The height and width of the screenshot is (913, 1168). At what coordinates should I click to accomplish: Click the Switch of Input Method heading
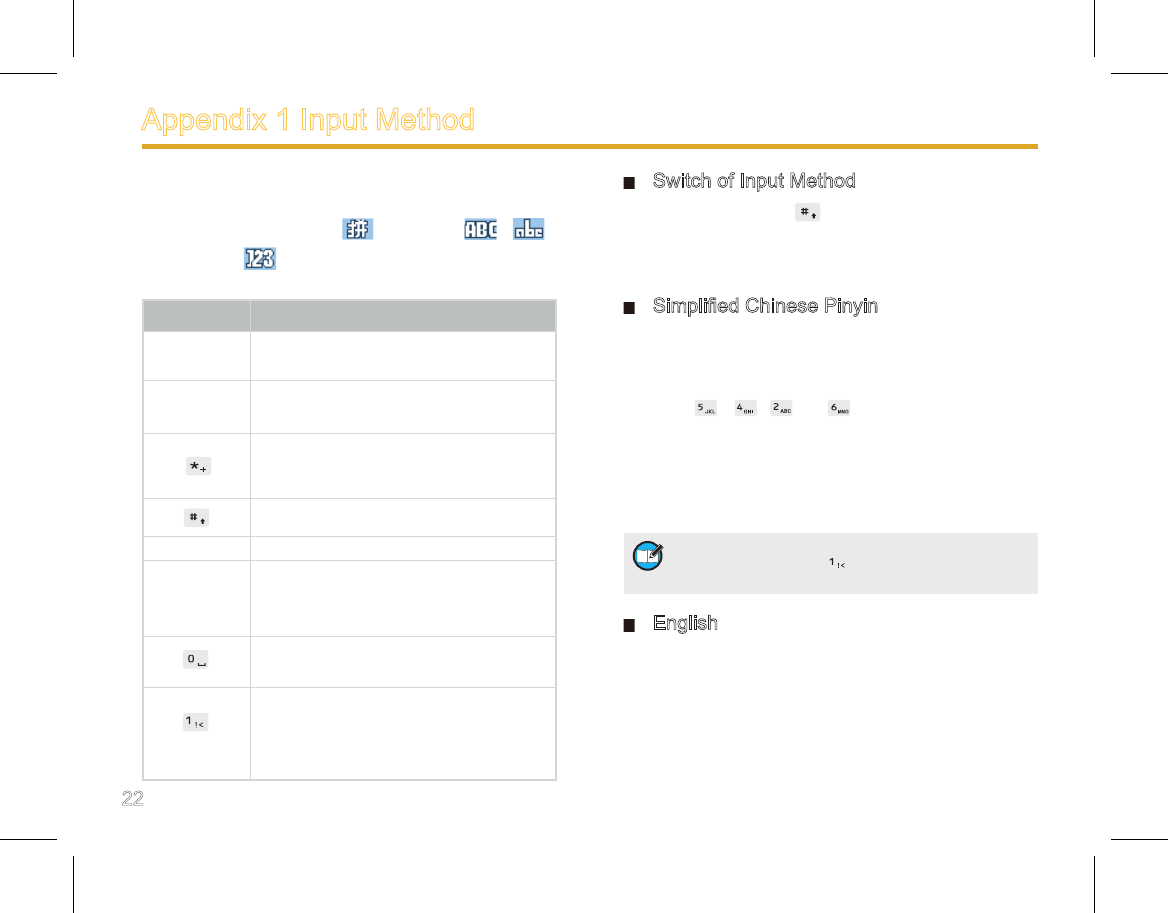pos(754,181)
